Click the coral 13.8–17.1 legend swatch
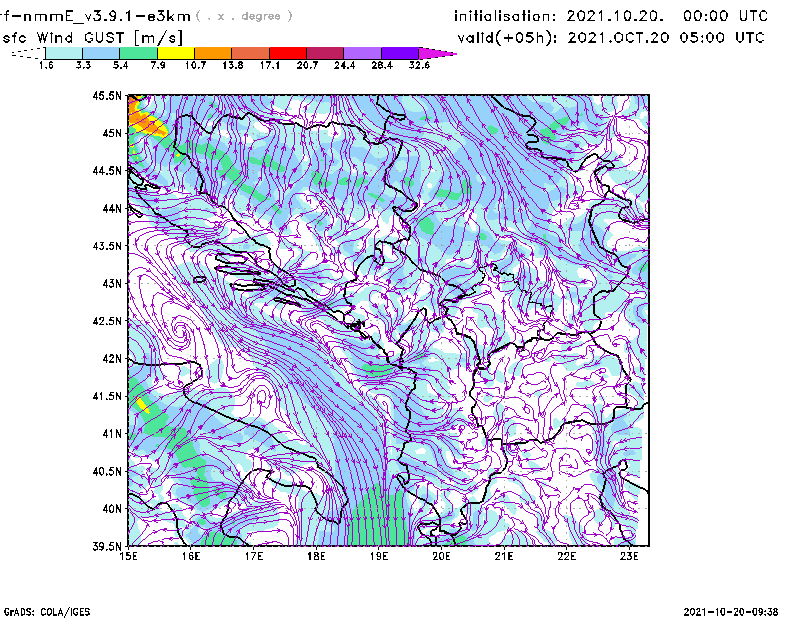The height and width of the screenshot is (618, 800). pos(251,53)
